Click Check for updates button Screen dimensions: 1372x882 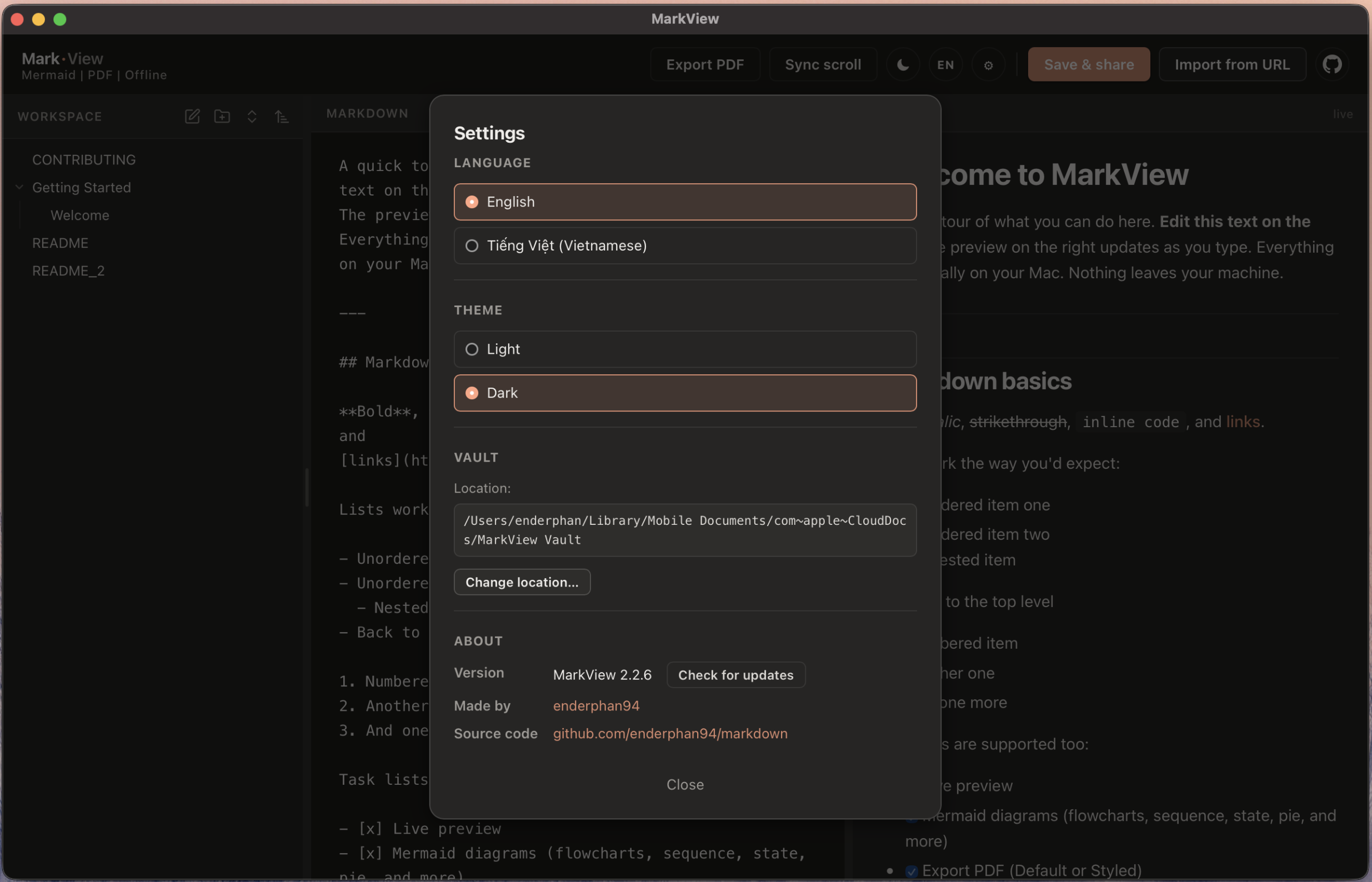[x=736, y=675]
